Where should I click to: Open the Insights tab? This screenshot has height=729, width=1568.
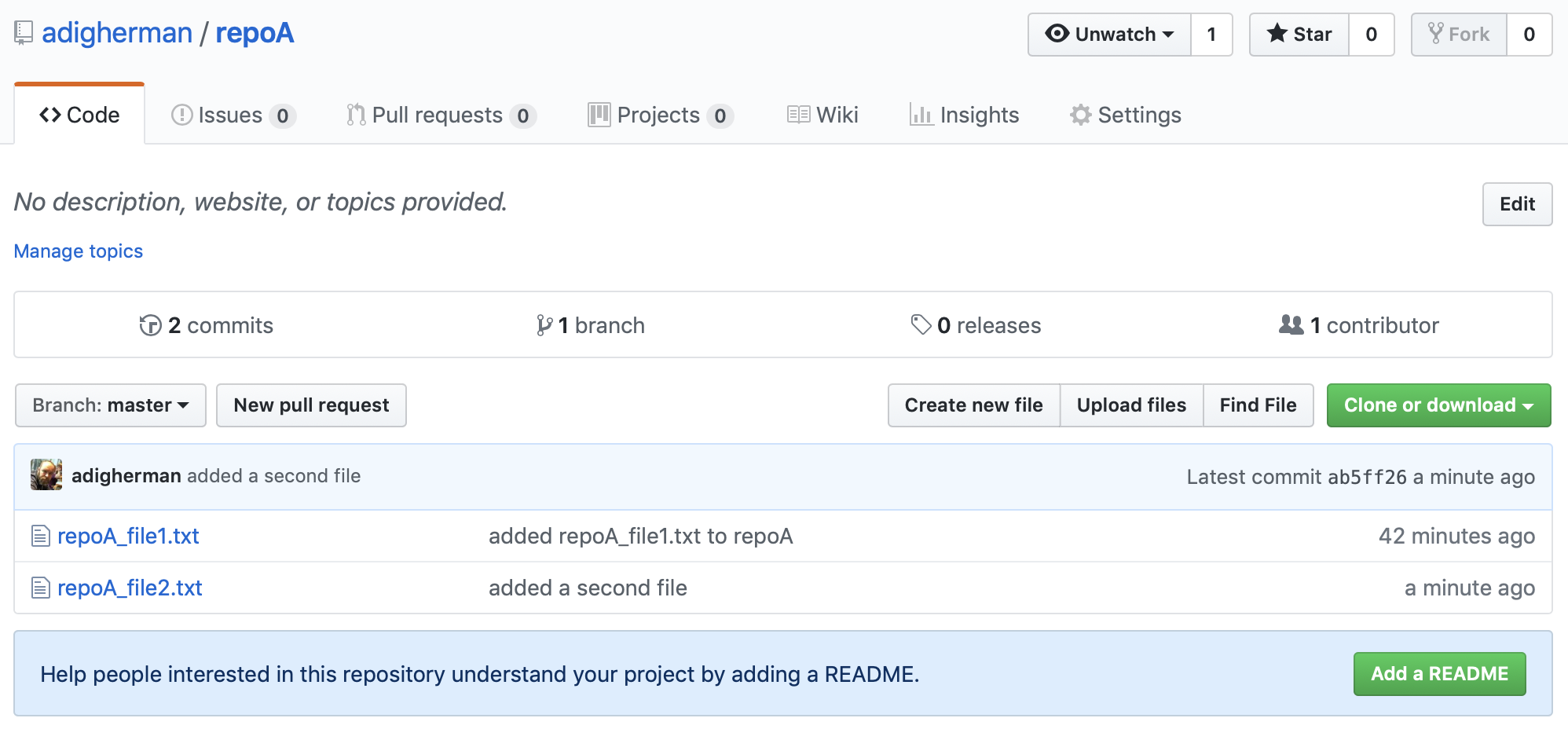coord(964,115)
